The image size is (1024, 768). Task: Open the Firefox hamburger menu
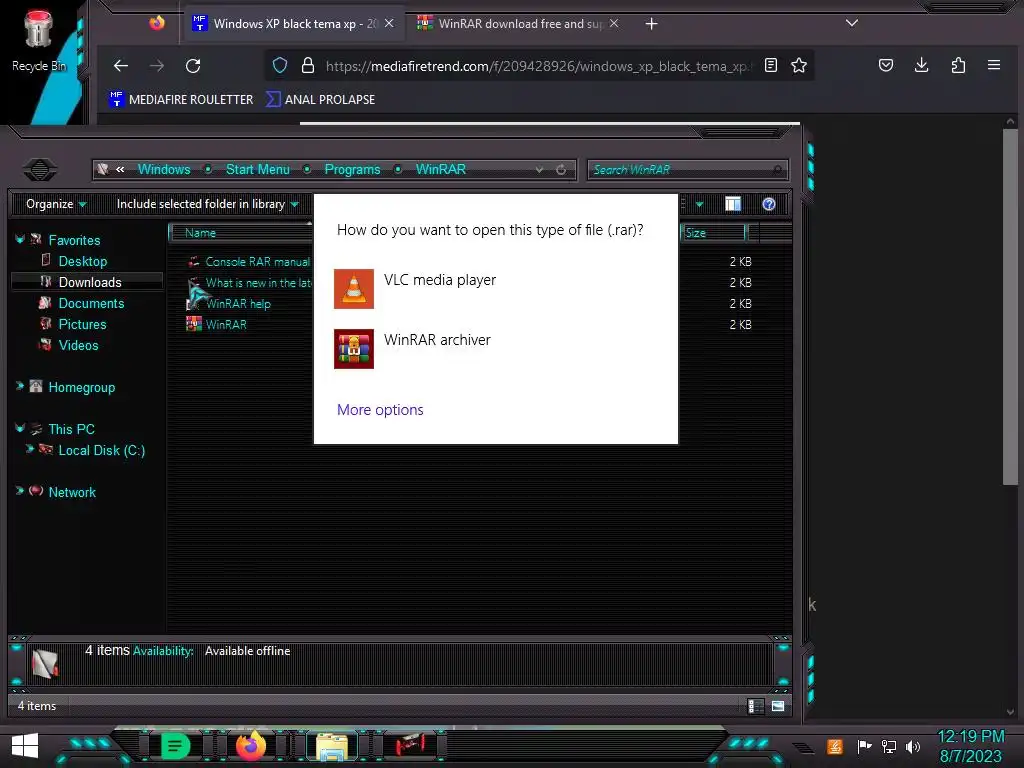point(994,65)
